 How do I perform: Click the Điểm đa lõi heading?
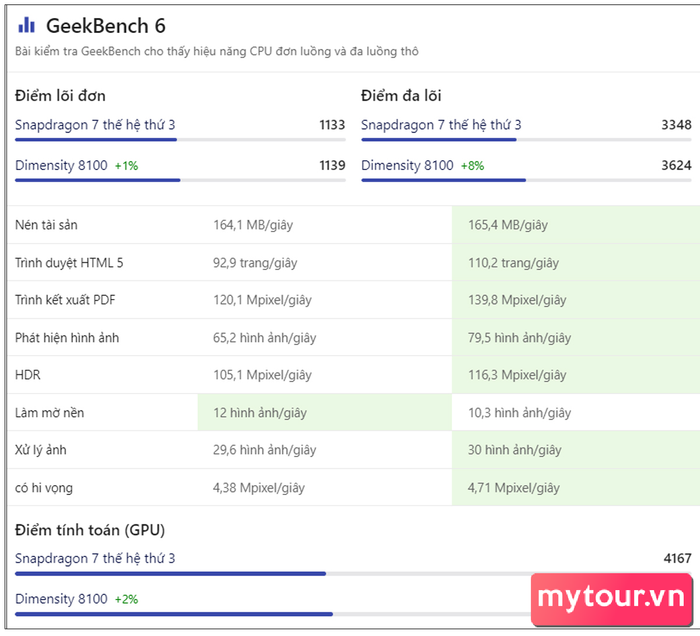(x=401, y=96)
